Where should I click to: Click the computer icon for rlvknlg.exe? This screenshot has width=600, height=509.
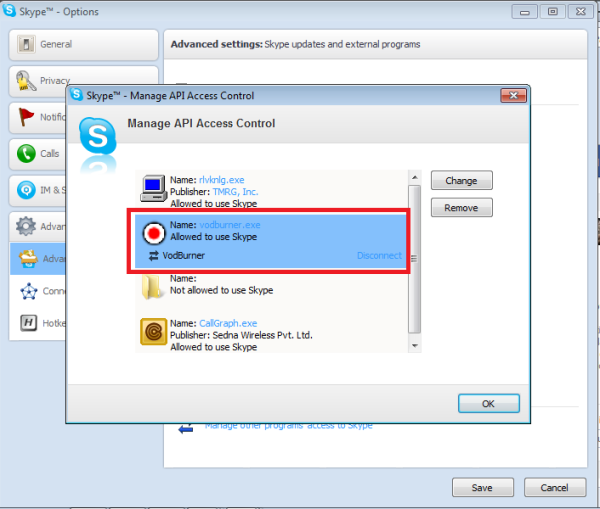pyautogui.click(x=153, y=188)
